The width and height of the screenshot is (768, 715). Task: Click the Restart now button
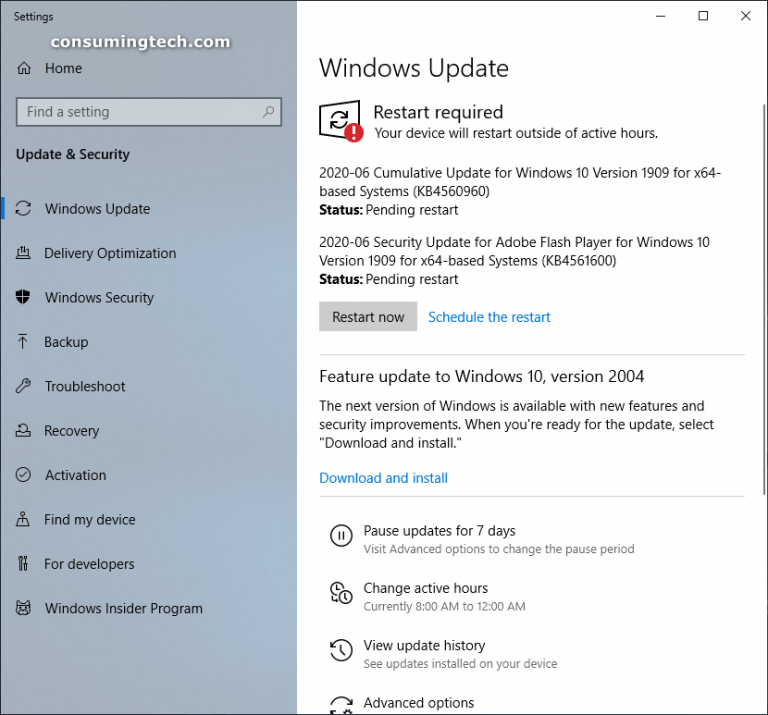point(368,316)
